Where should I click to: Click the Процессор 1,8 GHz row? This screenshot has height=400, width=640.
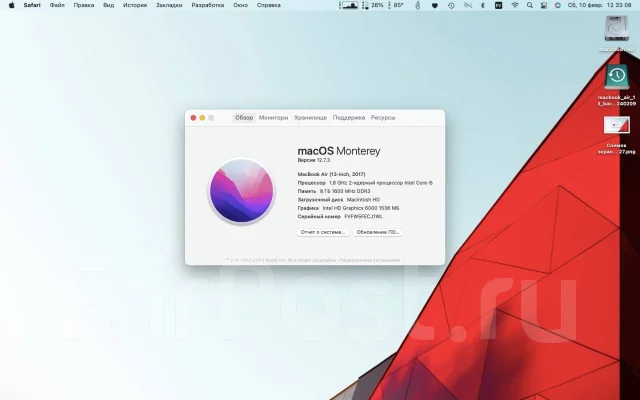coord(365,183)
